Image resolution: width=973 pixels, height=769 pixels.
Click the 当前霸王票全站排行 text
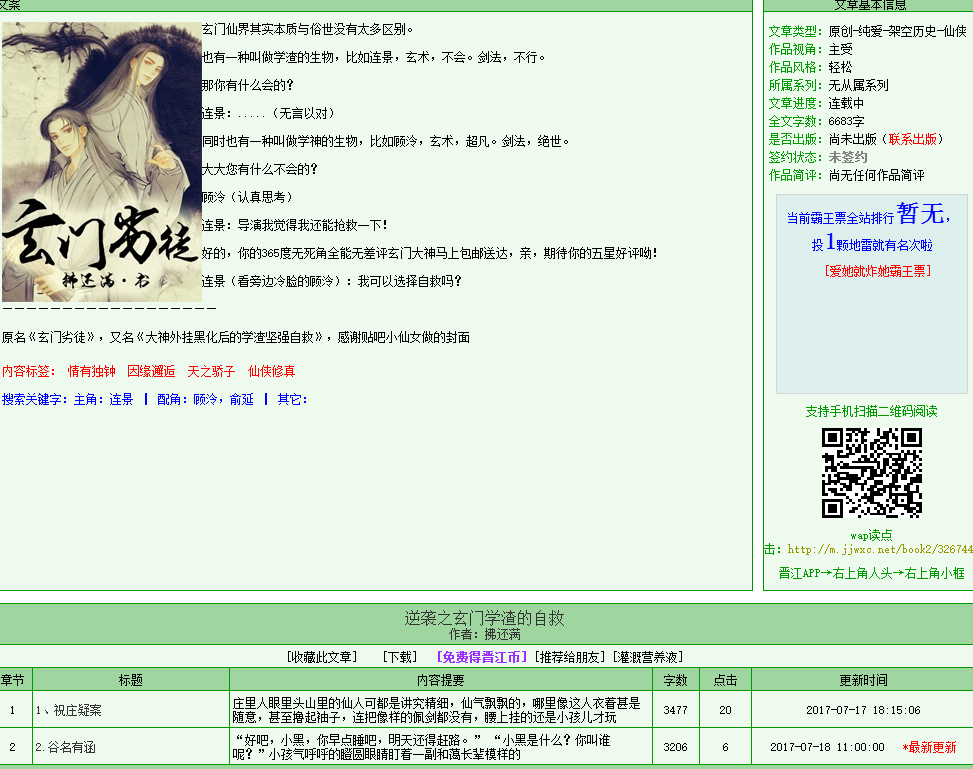(x=840, y=218)
